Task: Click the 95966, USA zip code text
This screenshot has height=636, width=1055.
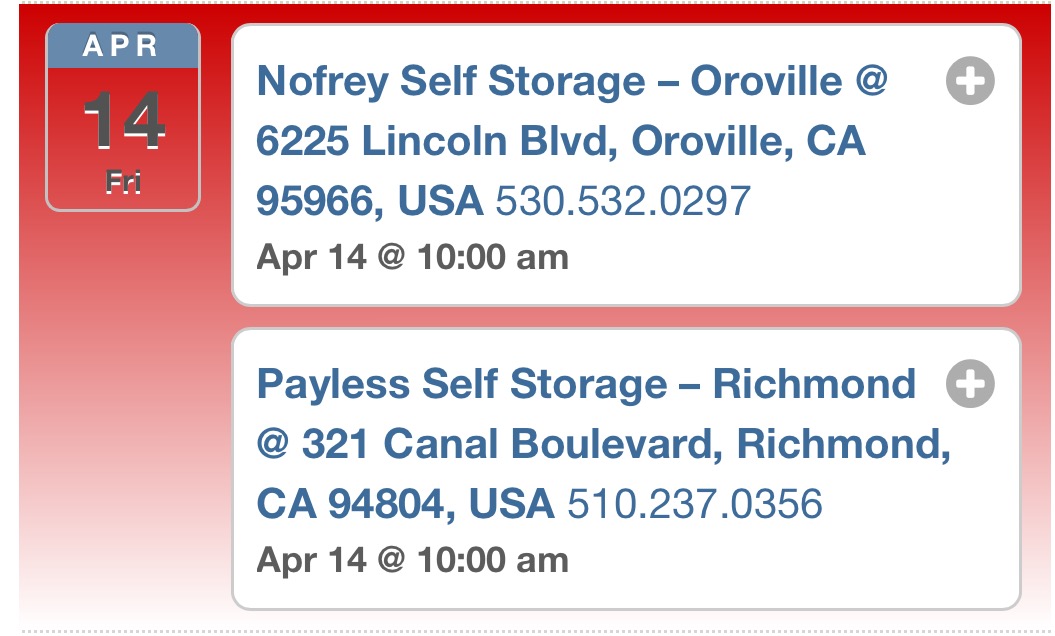Action: click(x=369, y=201)
